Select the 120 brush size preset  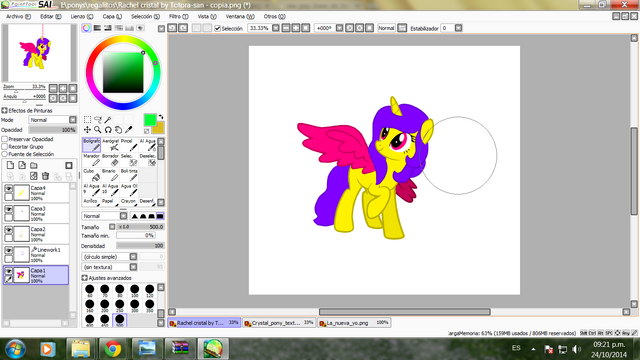pos(150,291)
